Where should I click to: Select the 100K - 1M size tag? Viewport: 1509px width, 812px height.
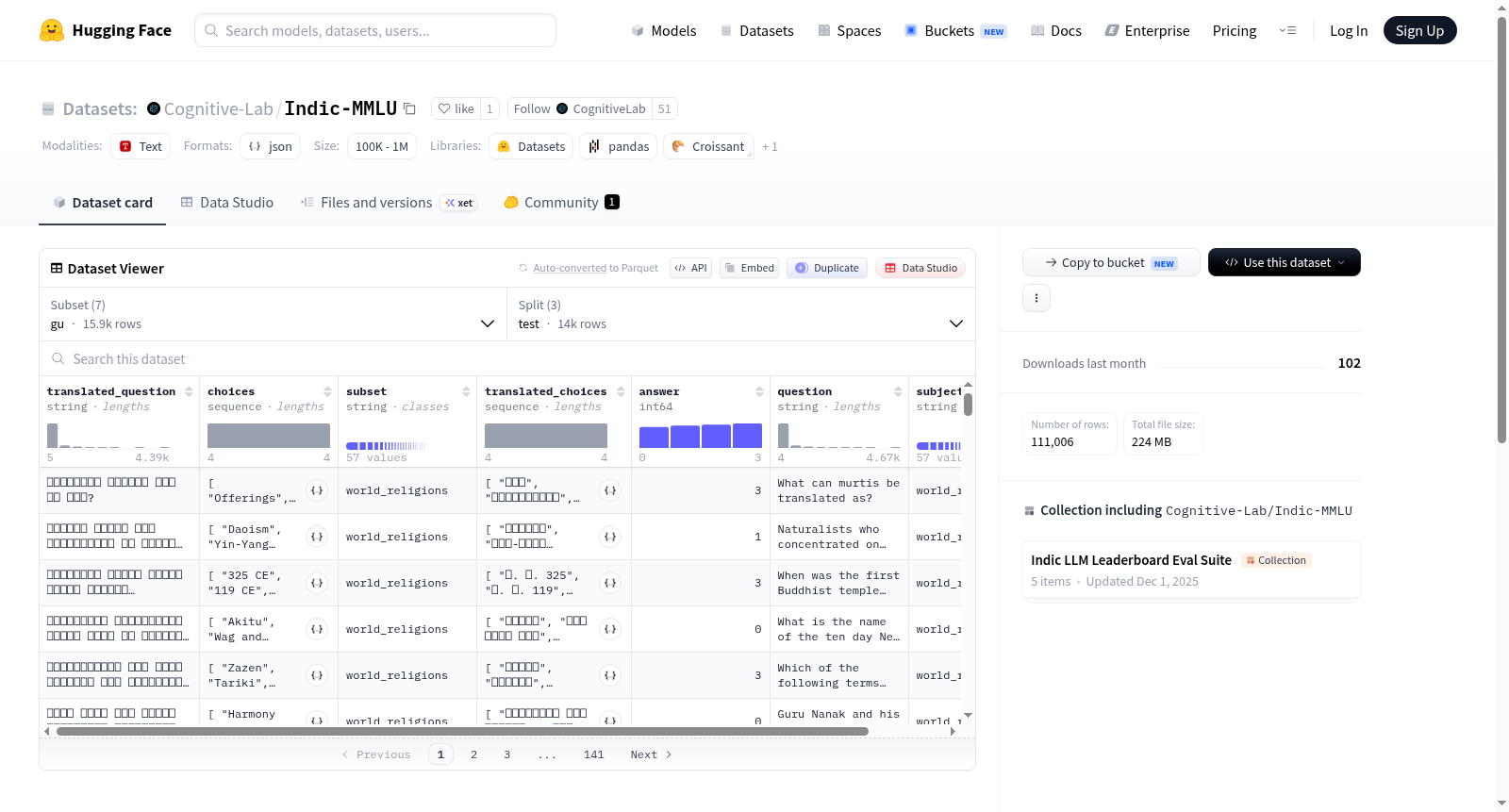tap(381, 146)
